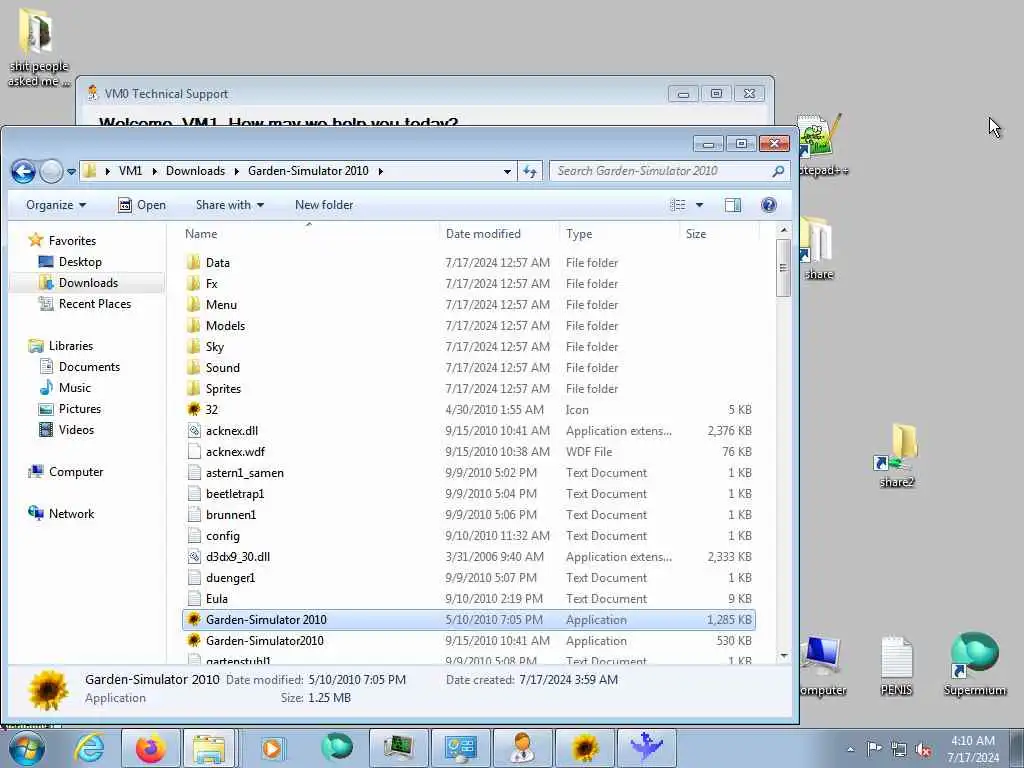This screenshot has height=768, width=1024.
Task: Click the file list scroll up arrow
Action: (784, 231)
